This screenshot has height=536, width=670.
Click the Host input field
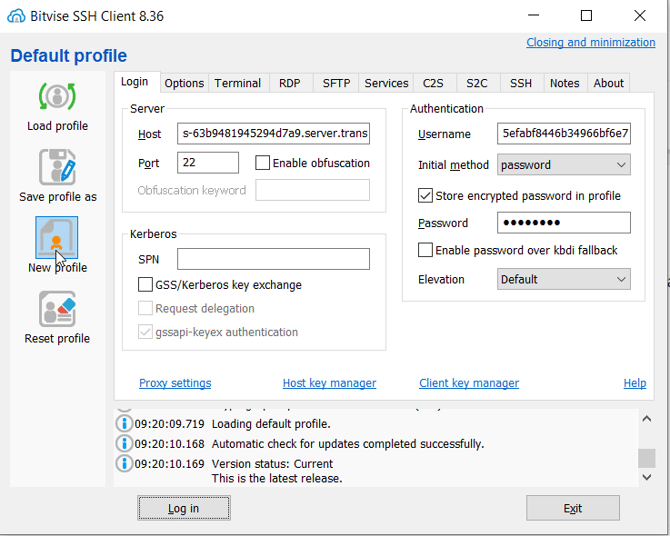(x=273, y=133)
